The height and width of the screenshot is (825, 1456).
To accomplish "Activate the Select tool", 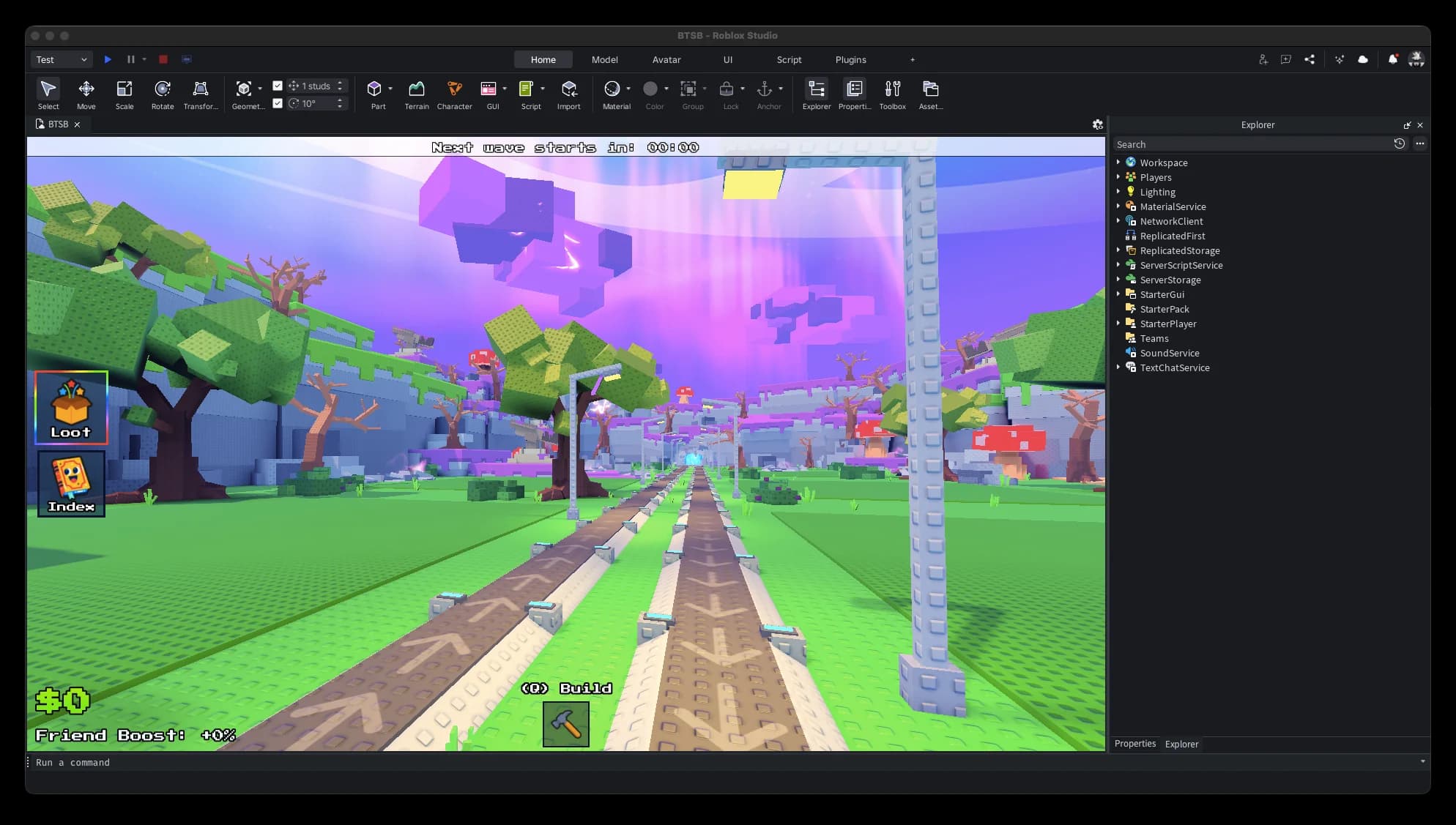I will [48, 94].
